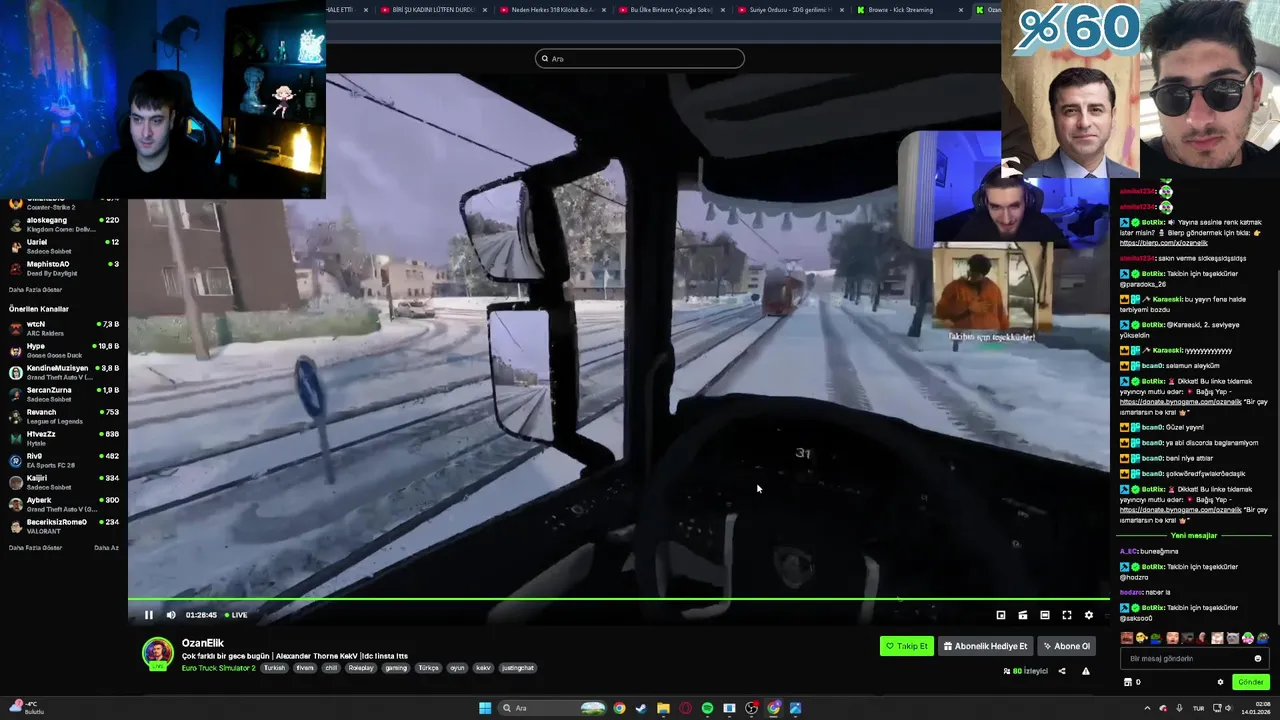This screenshot has height=720, width=1280.
Task: Expand followed list with Daha Fazla Göster
Action: point(35,289)
